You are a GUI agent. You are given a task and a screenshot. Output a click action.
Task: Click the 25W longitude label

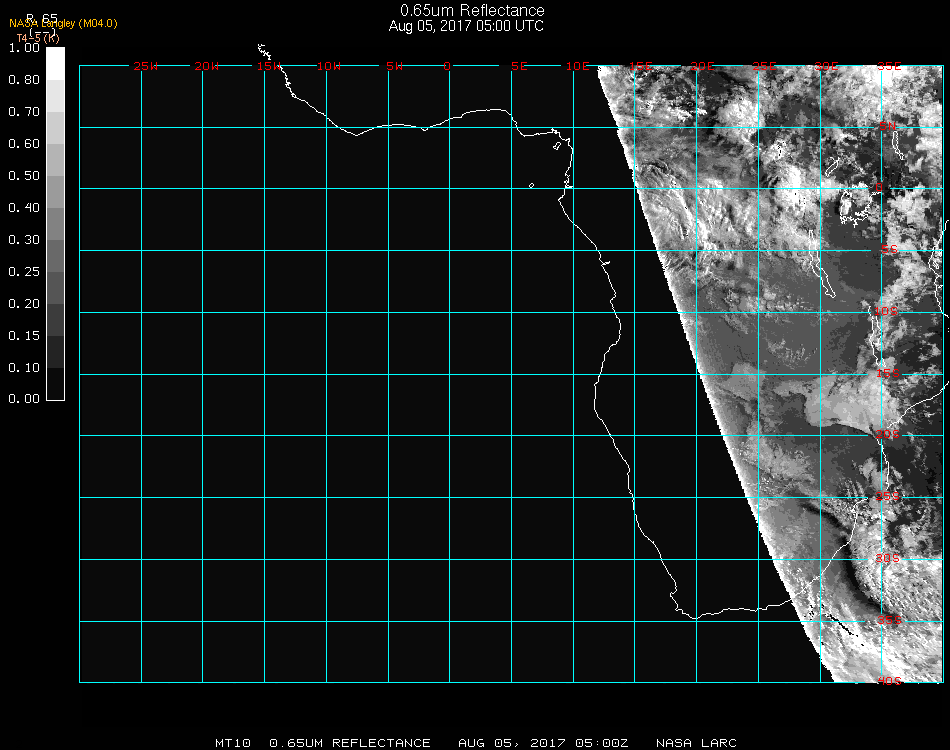(145, 67)
